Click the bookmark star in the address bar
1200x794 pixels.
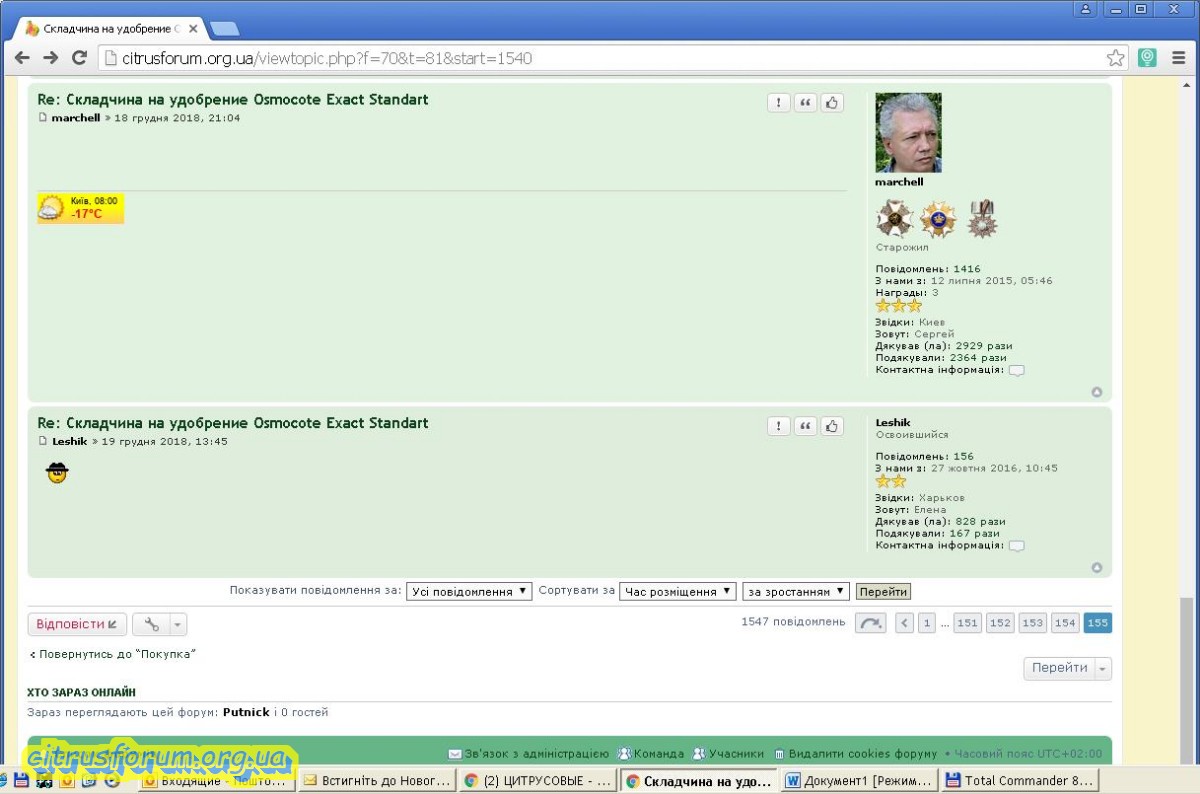pos(1115,58)
